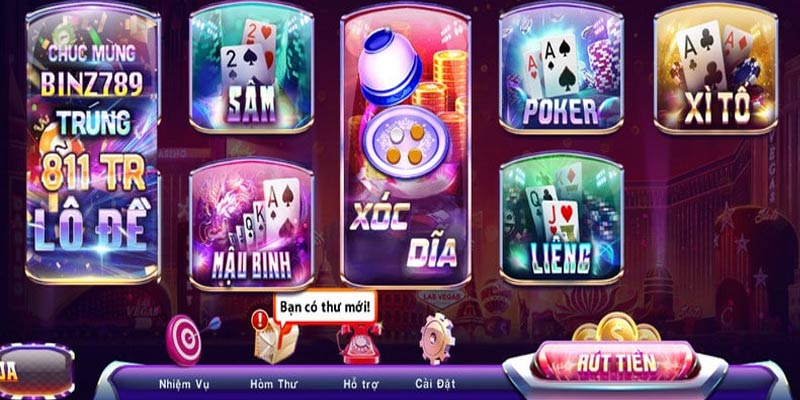Select the Nhiệm Vụ menu label
This screenshot has height=400, width=800.
click(184, 384)
